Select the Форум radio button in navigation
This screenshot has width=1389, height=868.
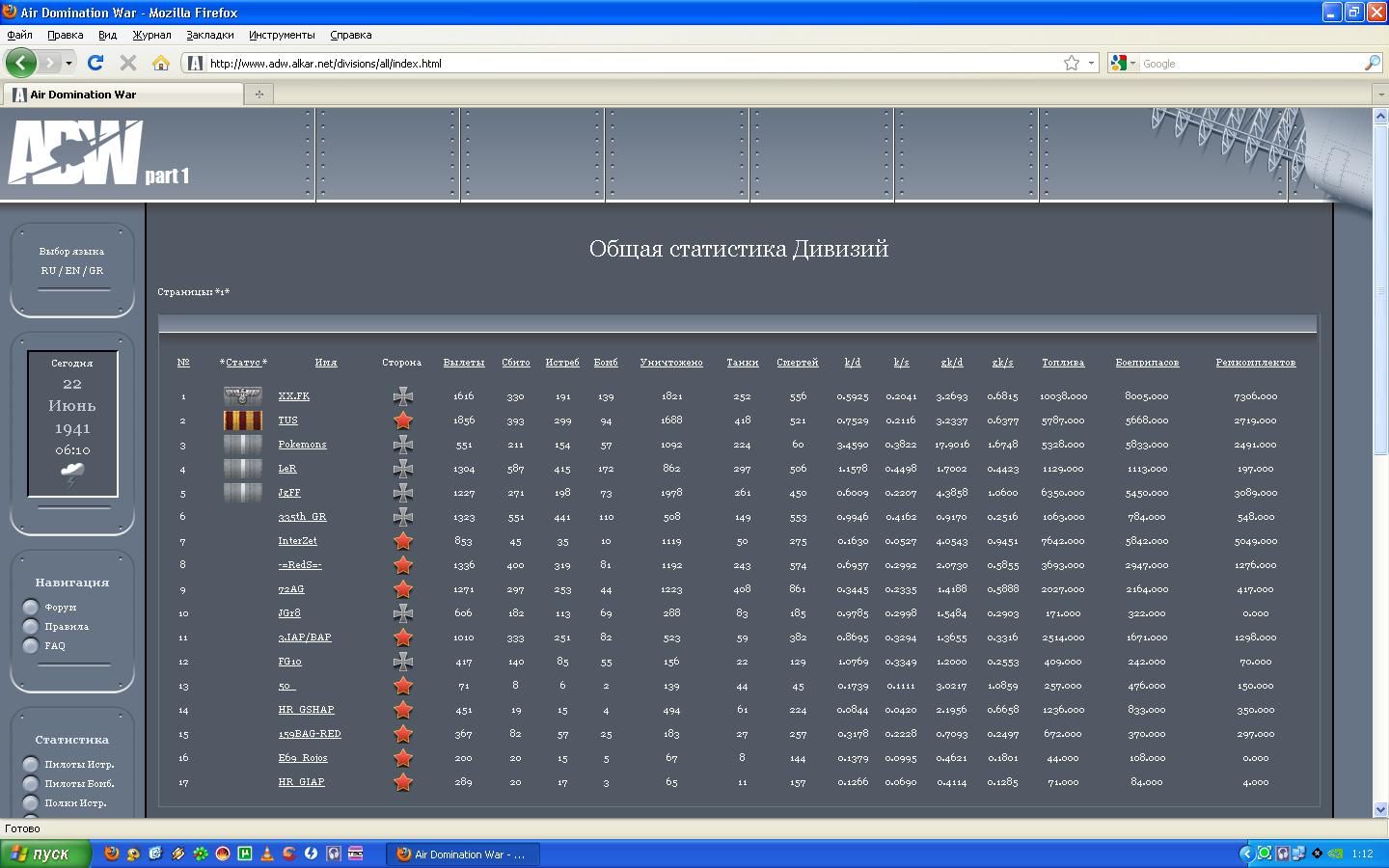click(31, 608)
